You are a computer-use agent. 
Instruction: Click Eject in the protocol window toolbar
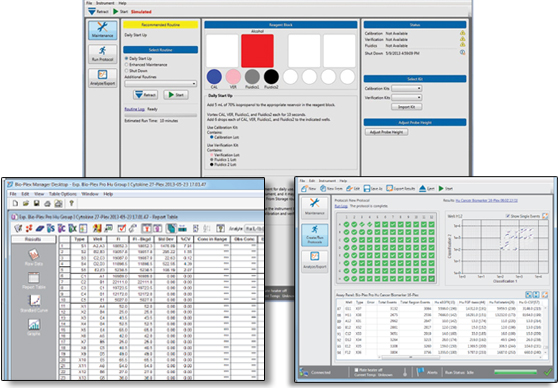(427, 188)
